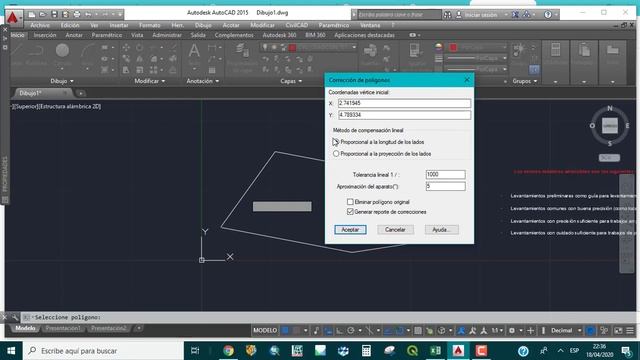Open Chrome from the Windows taskbar

coord(229,351)
